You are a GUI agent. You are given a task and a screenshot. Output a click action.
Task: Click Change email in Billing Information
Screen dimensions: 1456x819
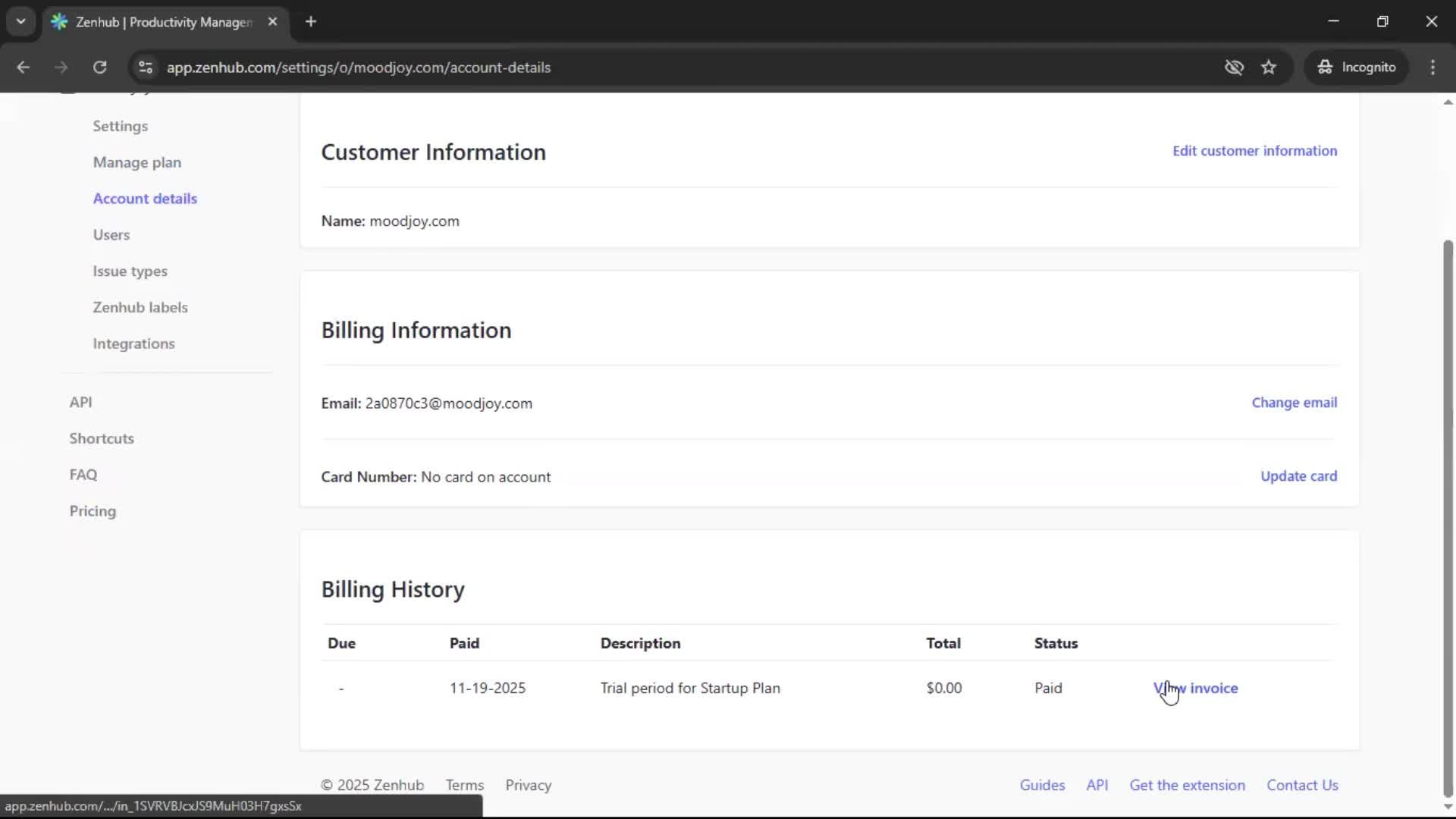pyautogui.click(x=1294, y=402)
